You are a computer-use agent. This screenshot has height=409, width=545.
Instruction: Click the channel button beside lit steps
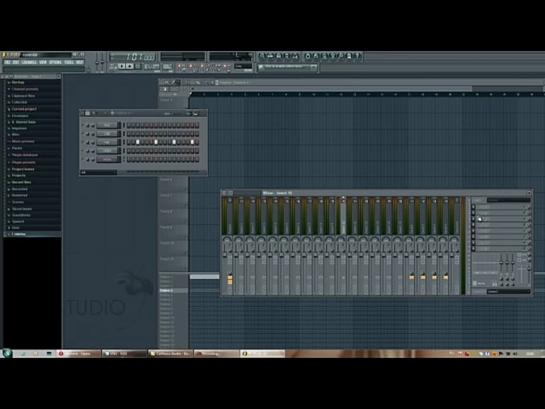[x=108, y=142]
